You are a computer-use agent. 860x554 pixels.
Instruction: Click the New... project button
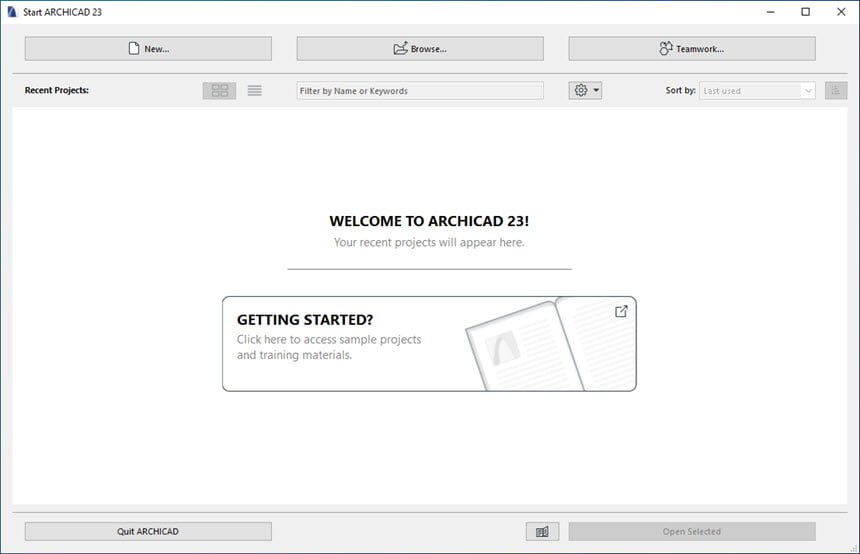tap(148, 49)
